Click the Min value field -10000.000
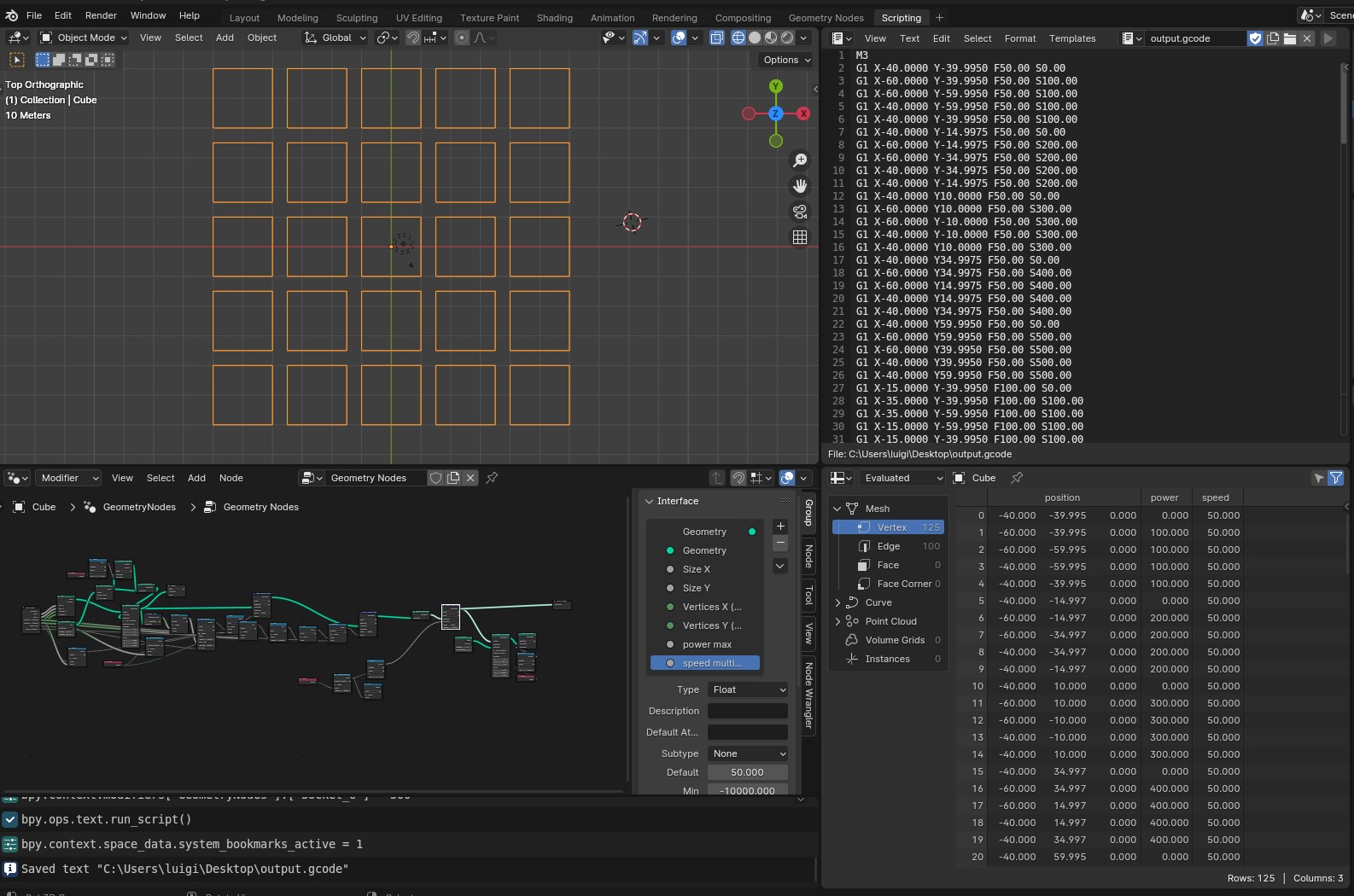This screenshot has width=1354, height=896. point(748,790)
